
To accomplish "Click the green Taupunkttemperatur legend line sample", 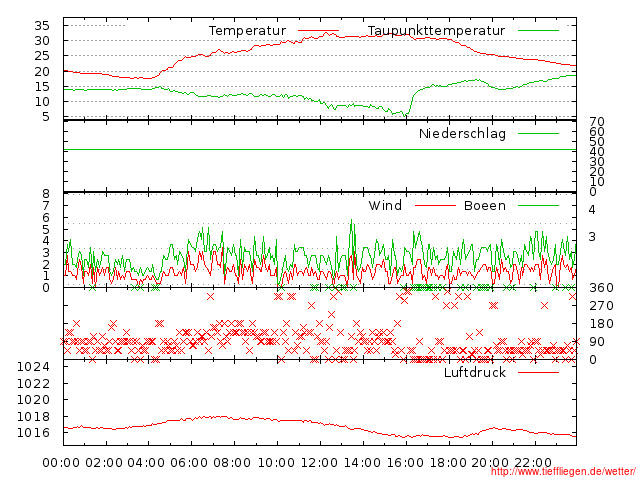I will [538, 31].
